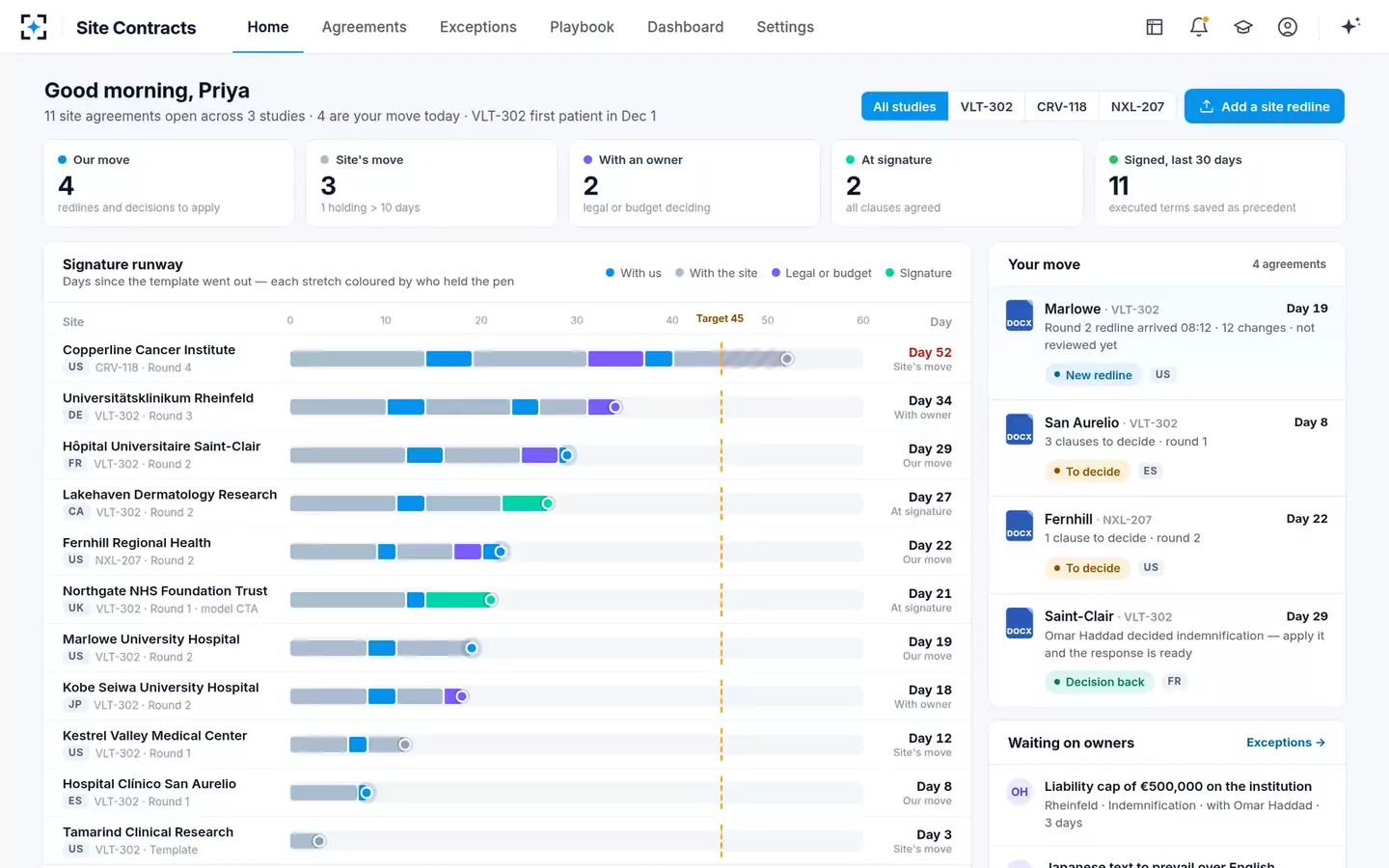The width and height of the screenshot is (1389, 868).
Task: Switch to the Home tab
Action: [268, 27]
